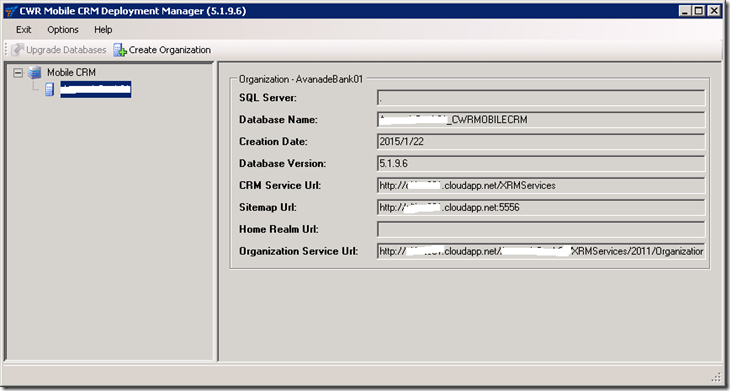Open the Options menu
Viewport: 730px width, 391px height.
(x=63, y=30)
